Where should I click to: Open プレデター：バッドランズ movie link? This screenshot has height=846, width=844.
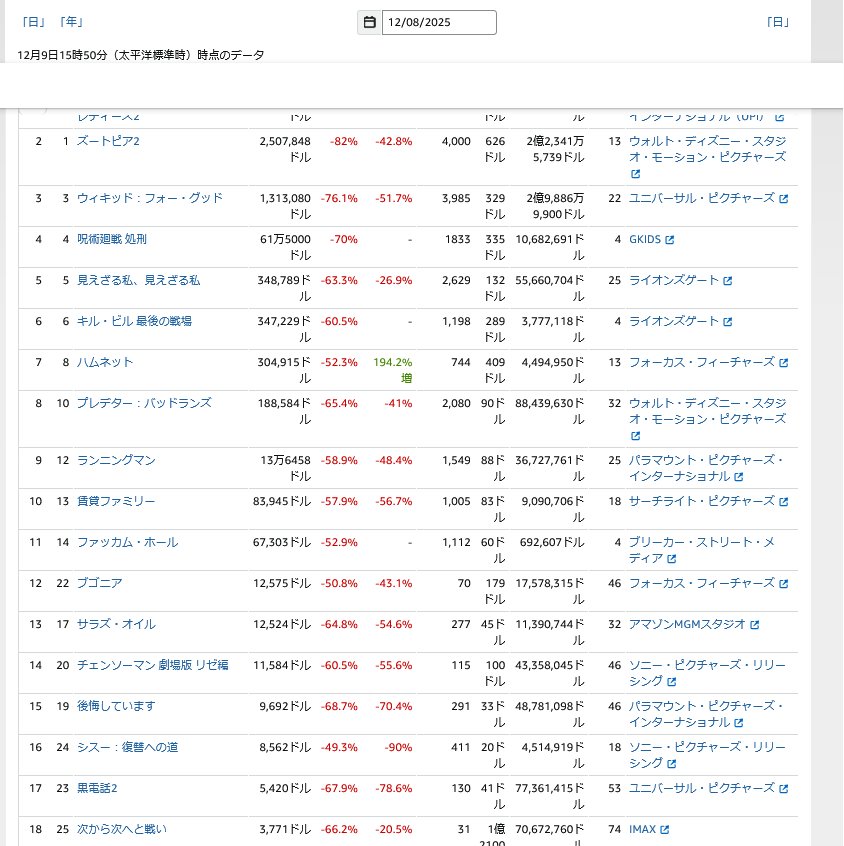[x=144, y=403]
